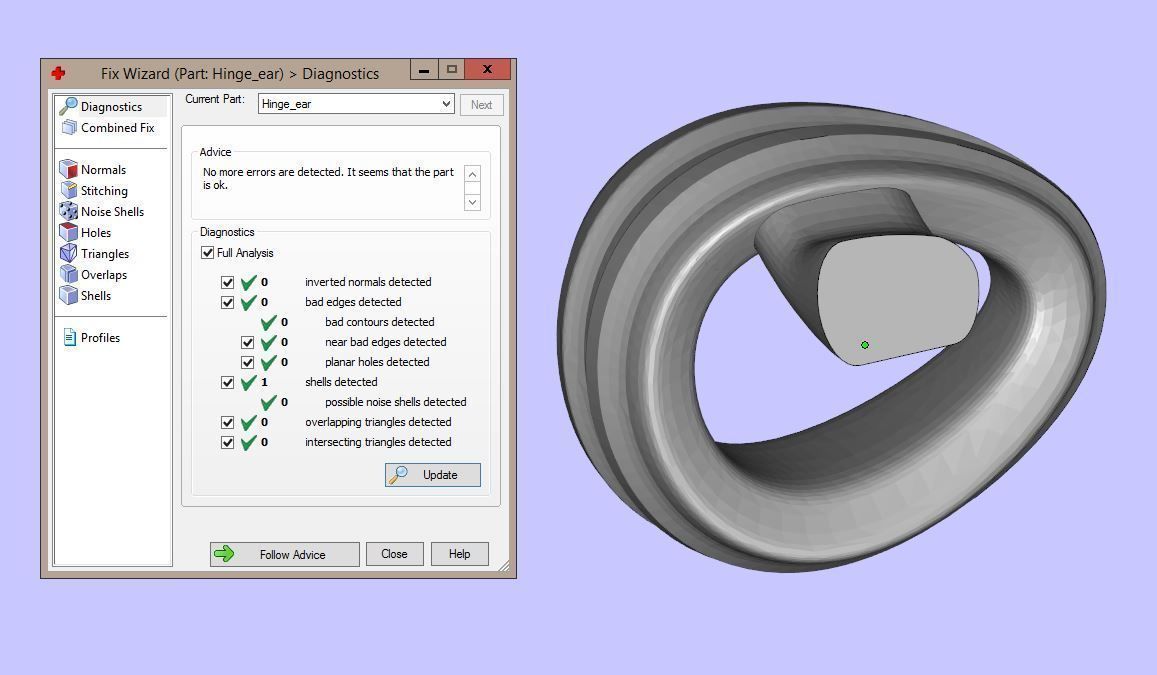The image size is (1157, 675).
Task: Select the Triangles fix icon
Action: (x=68, y=254)
